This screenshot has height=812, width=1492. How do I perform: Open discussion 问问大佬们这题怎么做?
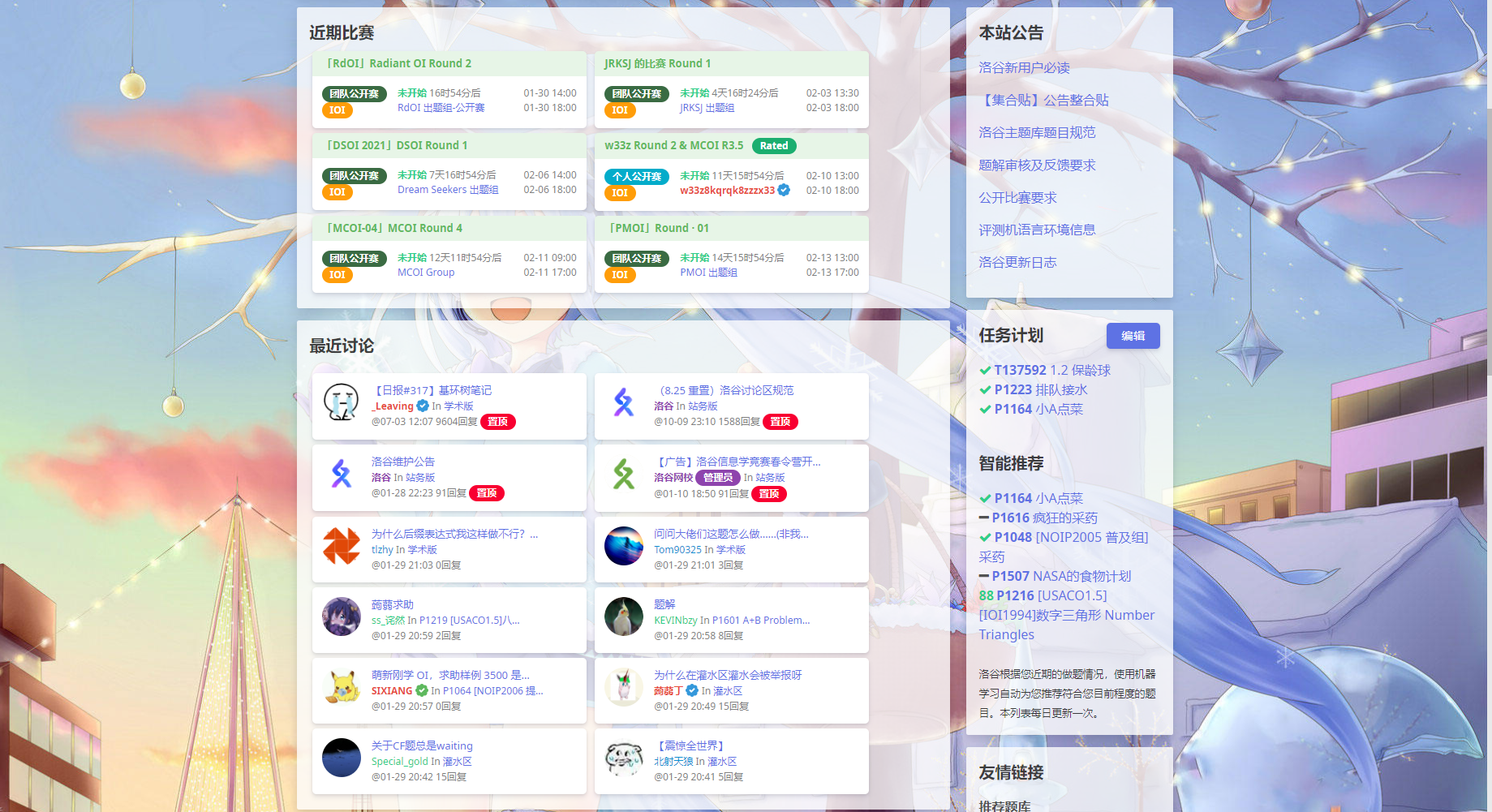point(731,534)
